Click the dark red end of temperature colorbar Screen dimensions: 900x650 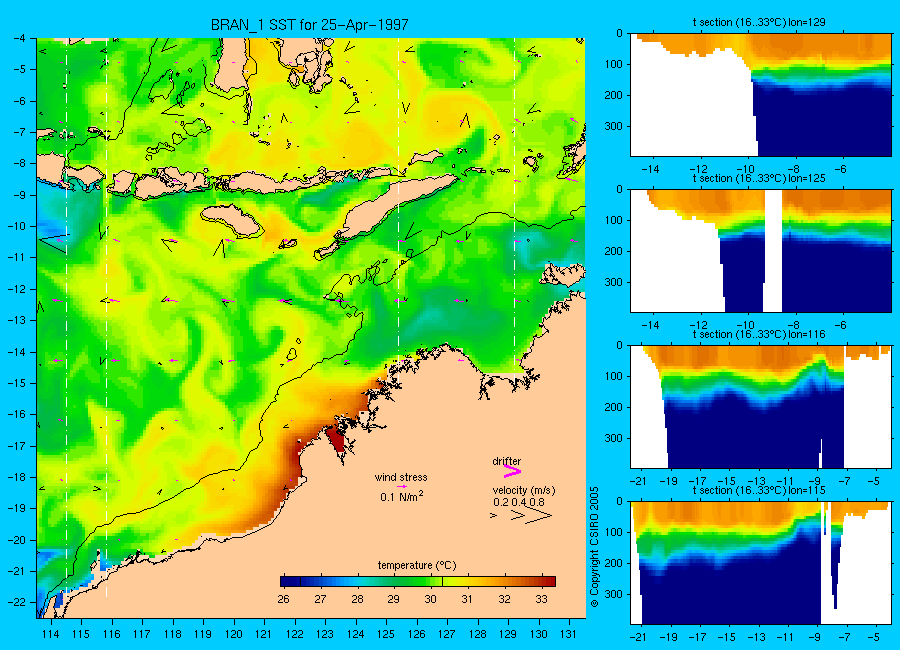[548, 581]
